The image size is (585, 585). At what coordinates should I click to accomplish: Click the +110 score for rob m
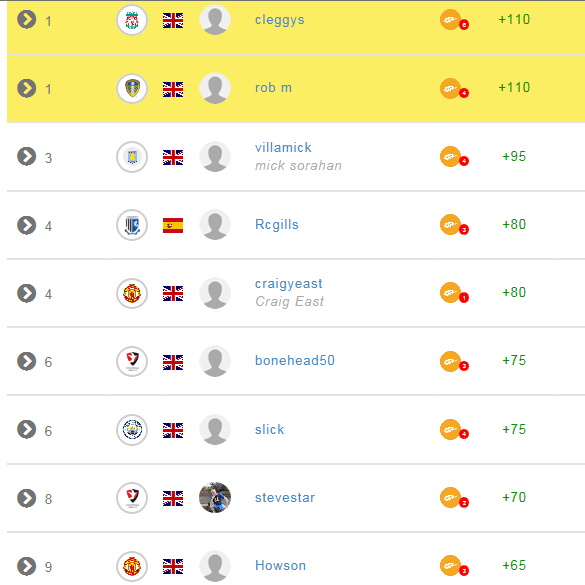[514, 87]
